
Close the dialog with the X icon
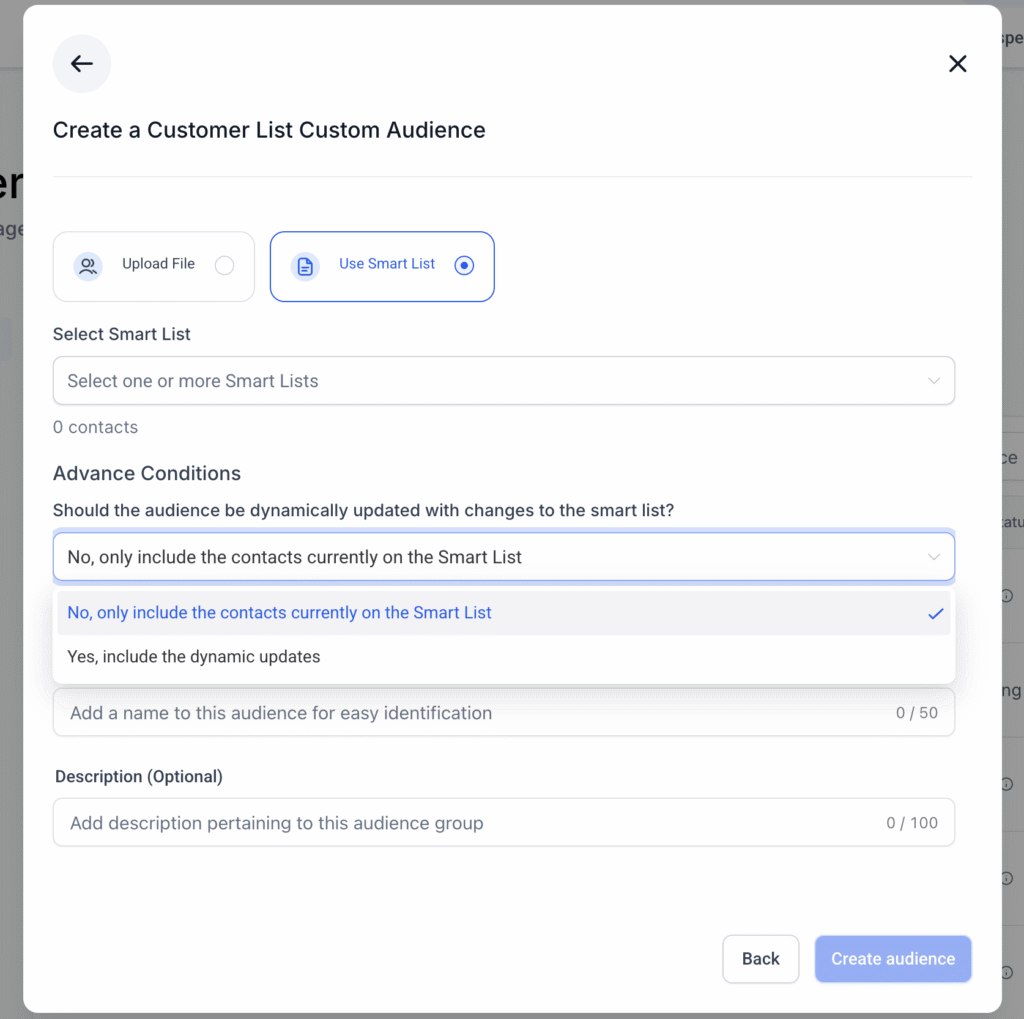957,63
